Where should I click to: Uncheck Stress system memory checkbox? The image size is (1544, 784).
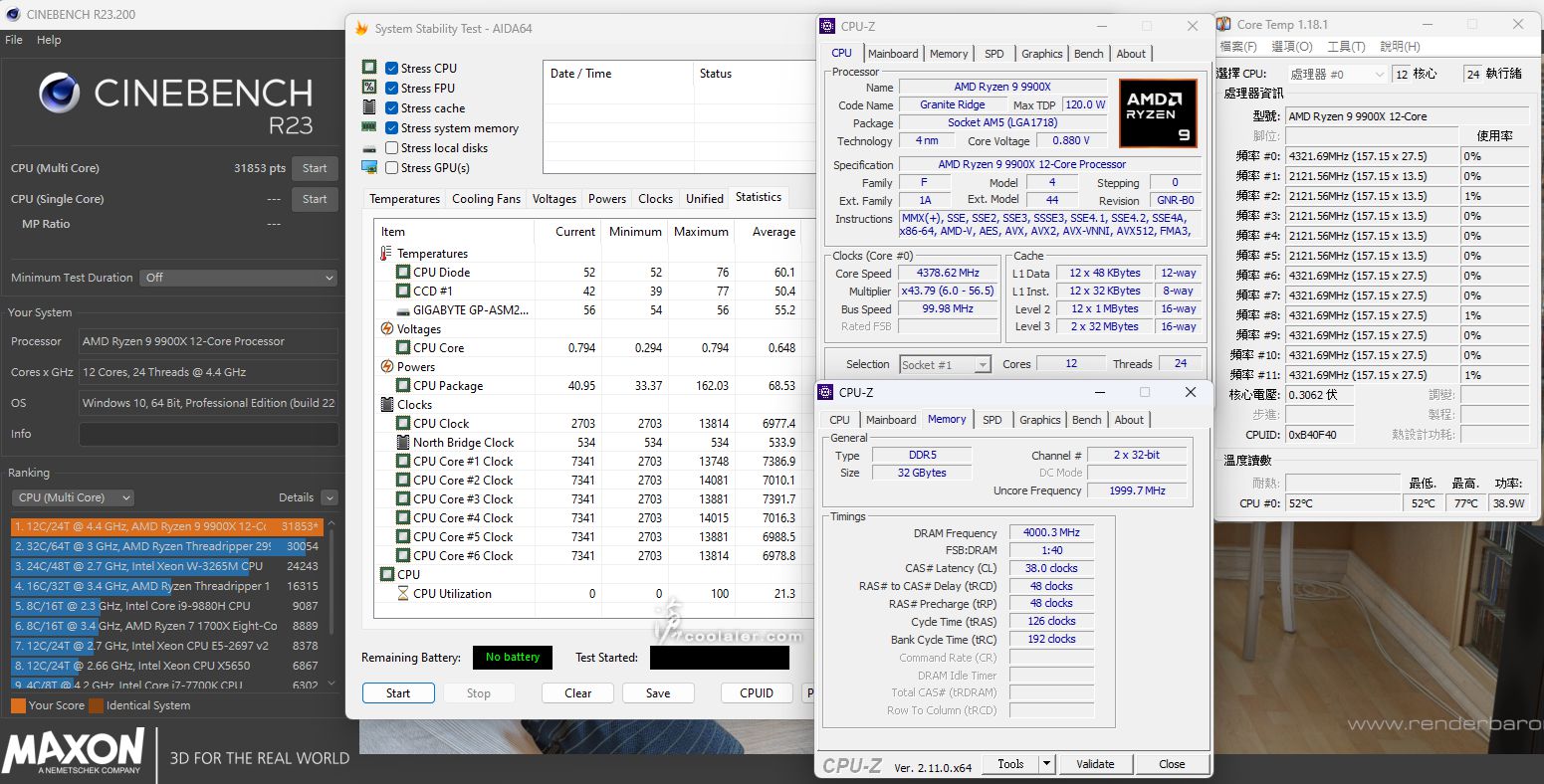(x=392, y=128)
